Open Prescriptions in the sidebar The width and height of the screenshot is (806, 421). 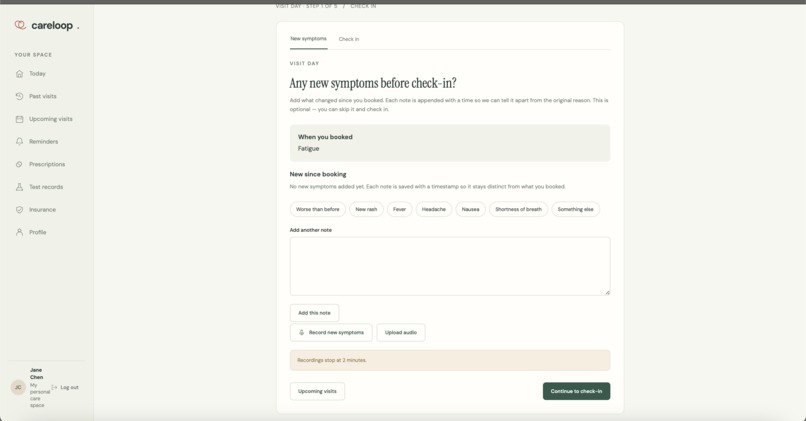pyautogui.click(x=46, y=164)
